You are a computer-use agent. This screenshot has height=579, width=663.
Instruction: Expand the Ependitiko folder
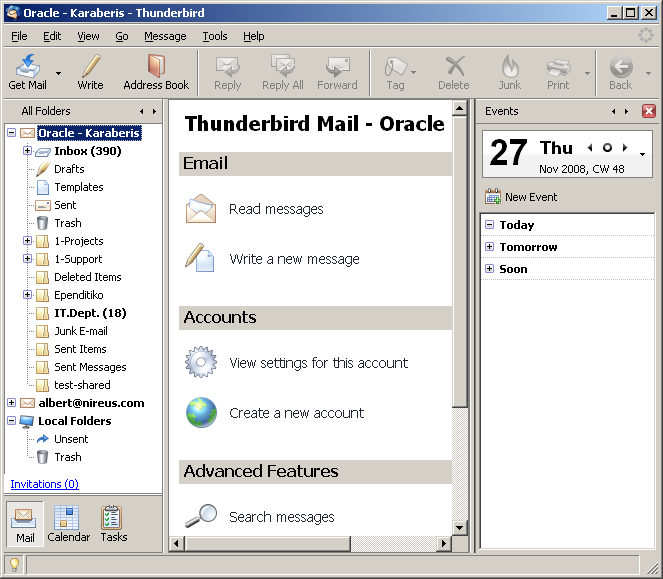pos(27,294)
